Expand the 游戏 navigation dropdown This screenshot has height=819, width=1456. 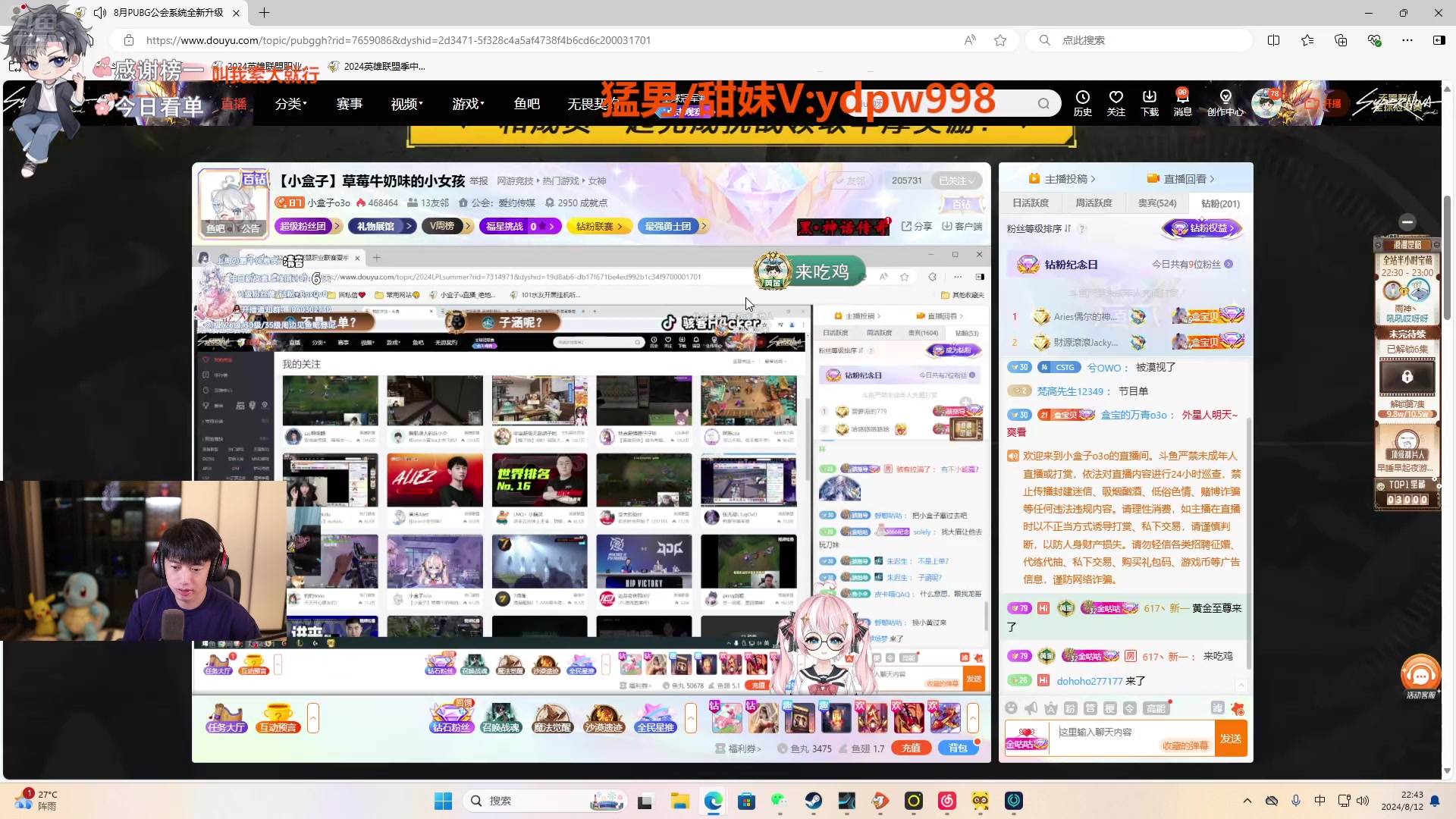pyautogui.click(x=468, y=103)
